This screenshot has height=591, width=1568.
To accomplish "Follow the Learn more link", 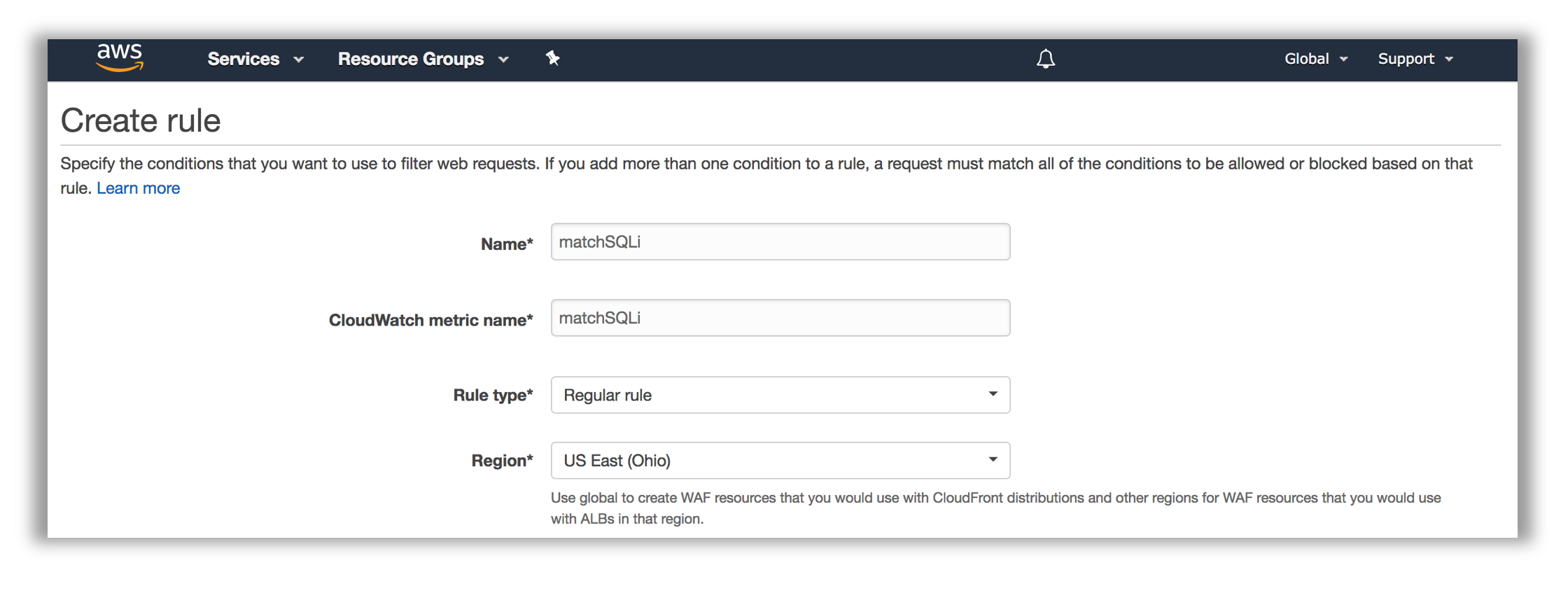I will tap(138, 188).
